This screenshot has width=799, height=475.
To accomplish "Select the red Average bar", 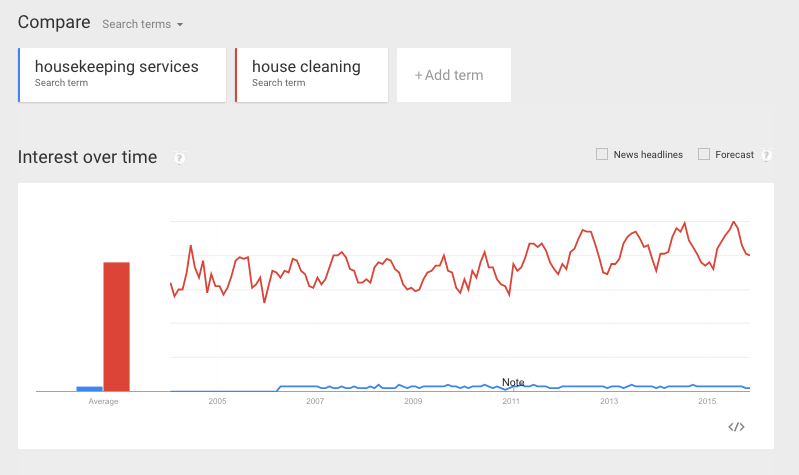I will click(x=117, y=327).
